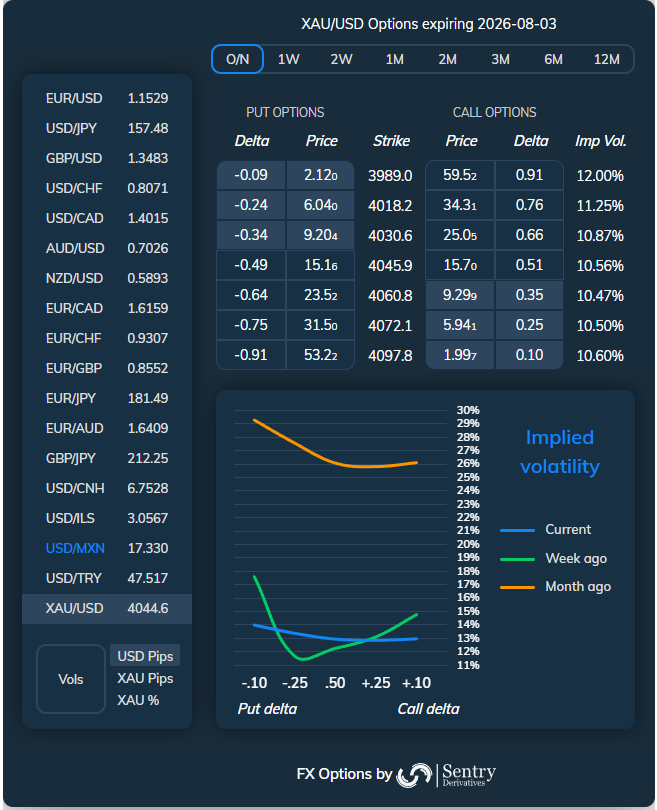Click put price 2.120 cell
657x810 pixels.
click(320, 175)
